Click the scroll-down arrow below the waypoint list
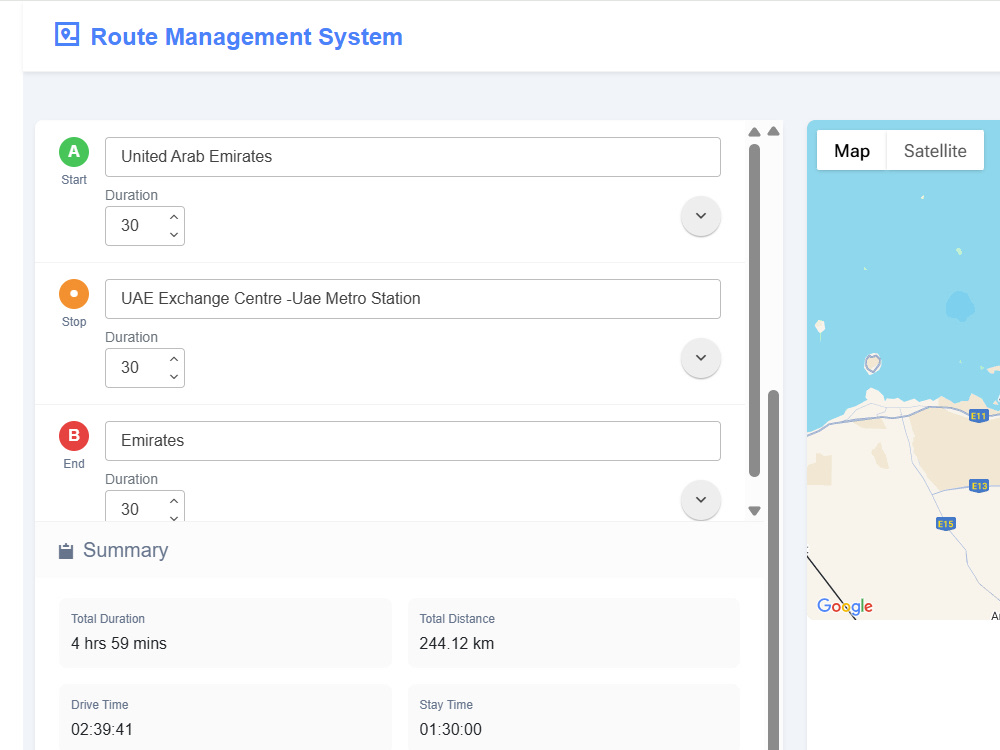 coord(754,510)
